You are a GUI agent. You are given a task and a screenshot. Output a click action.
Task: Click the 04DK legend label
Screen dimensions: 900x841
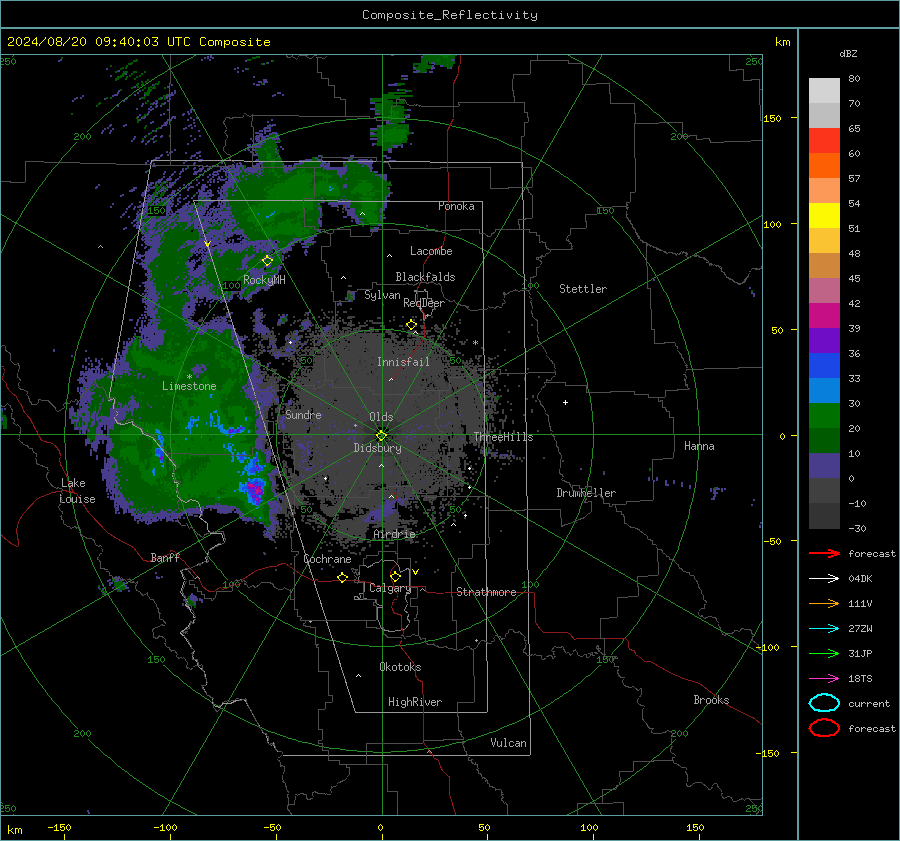860,579
